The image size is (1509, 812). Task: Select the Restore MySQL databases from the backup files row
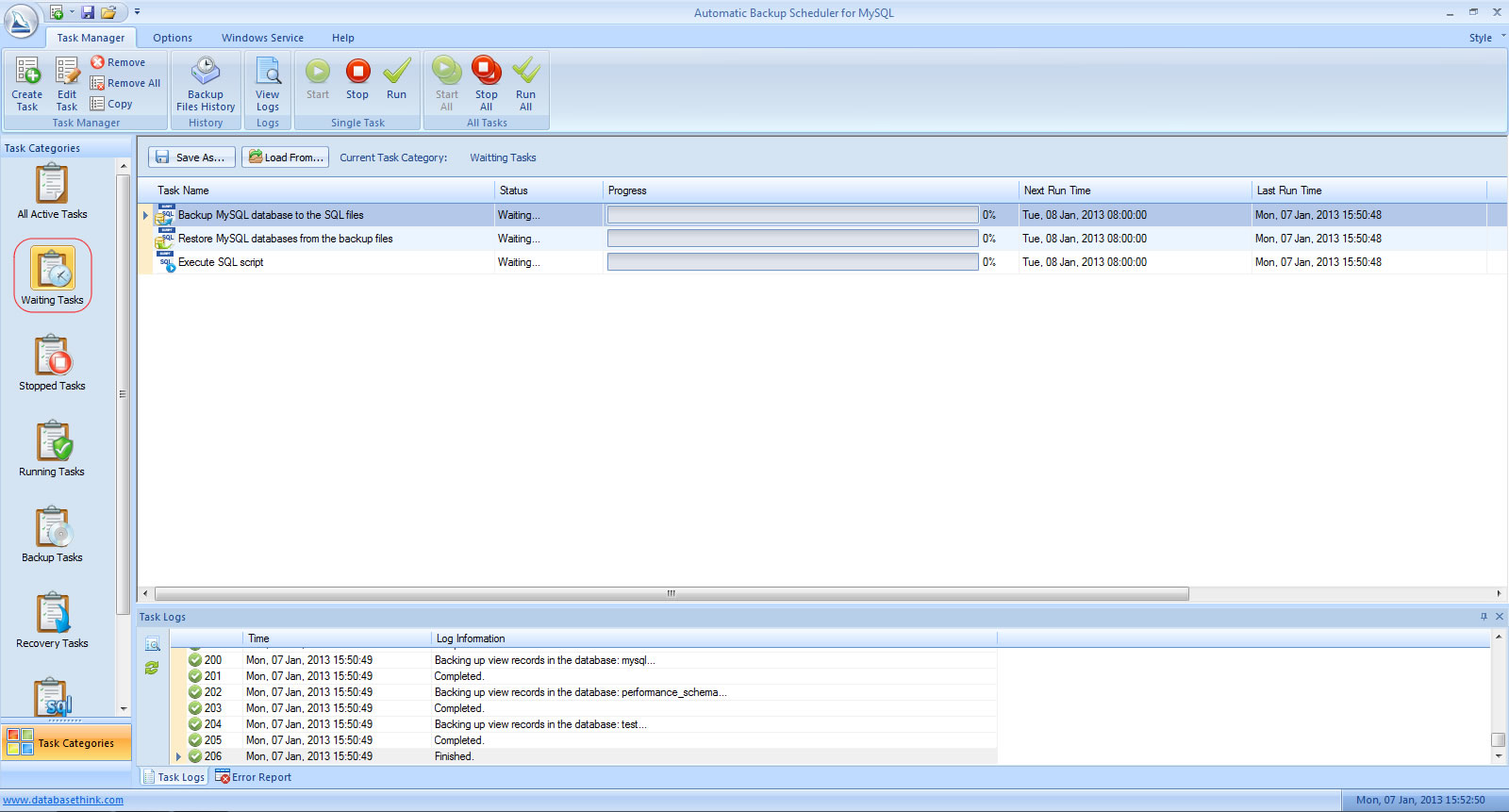[x=822, y=239]
